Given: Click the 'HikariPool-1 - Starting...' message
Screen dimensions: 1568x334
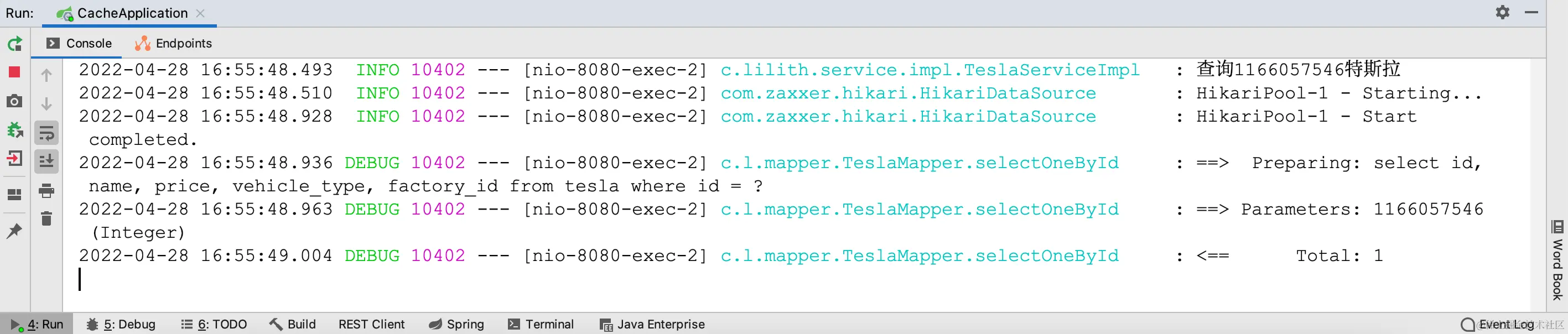Looking at the screenshot, I should tap(1339, 93).
